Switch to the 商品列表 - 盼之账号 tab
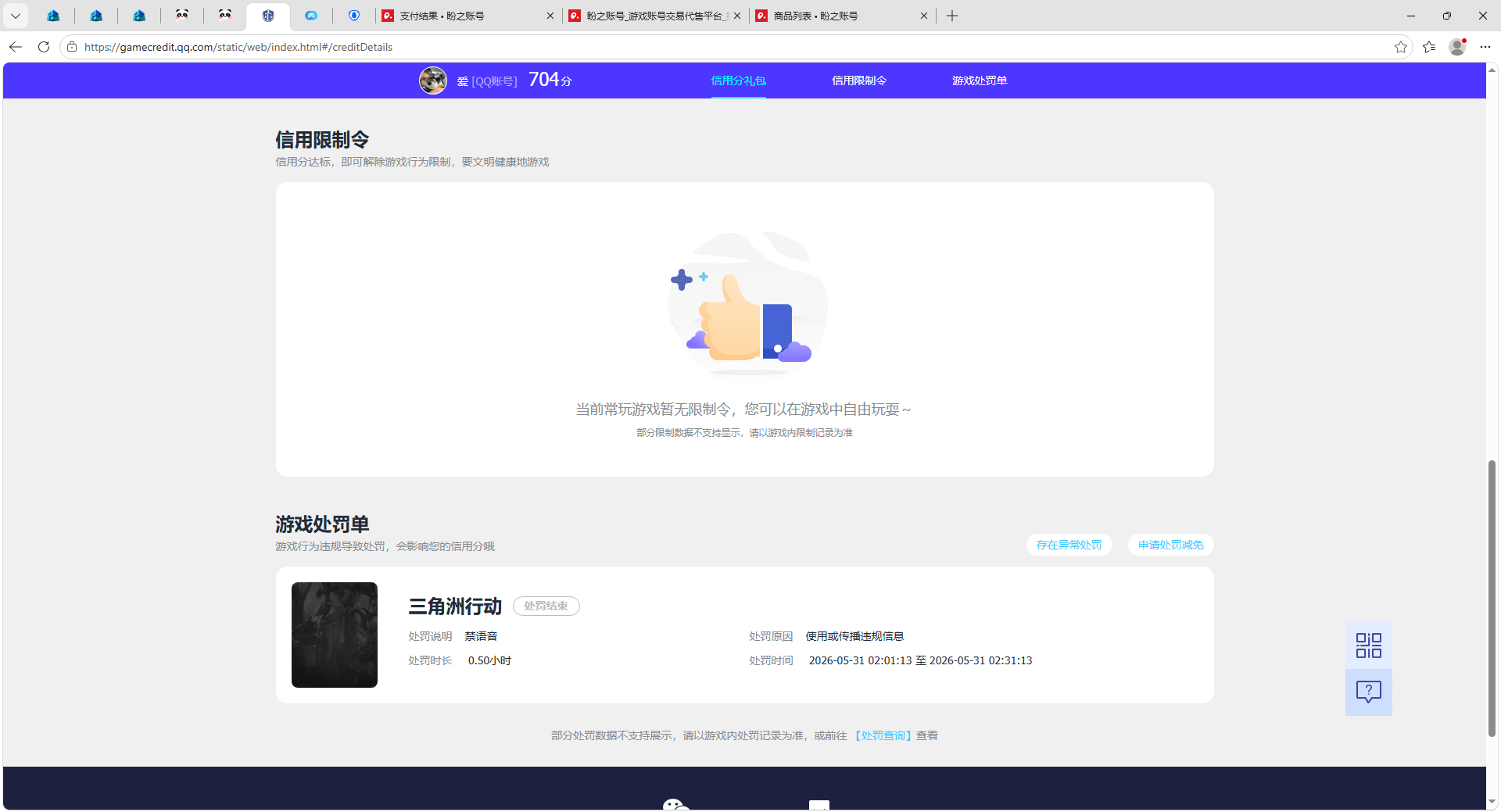 (842, 16)
